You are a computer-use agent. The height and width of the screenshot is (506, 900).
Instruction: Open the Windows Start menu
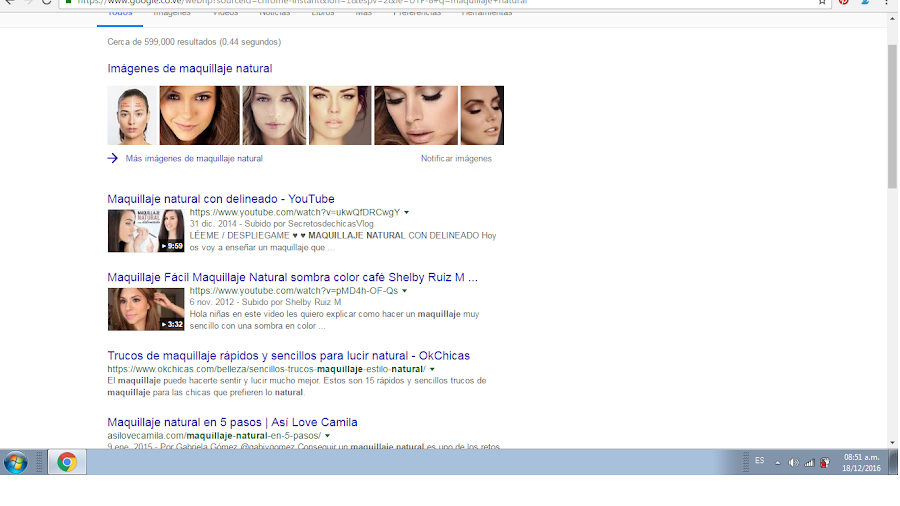tap(15, 462)
